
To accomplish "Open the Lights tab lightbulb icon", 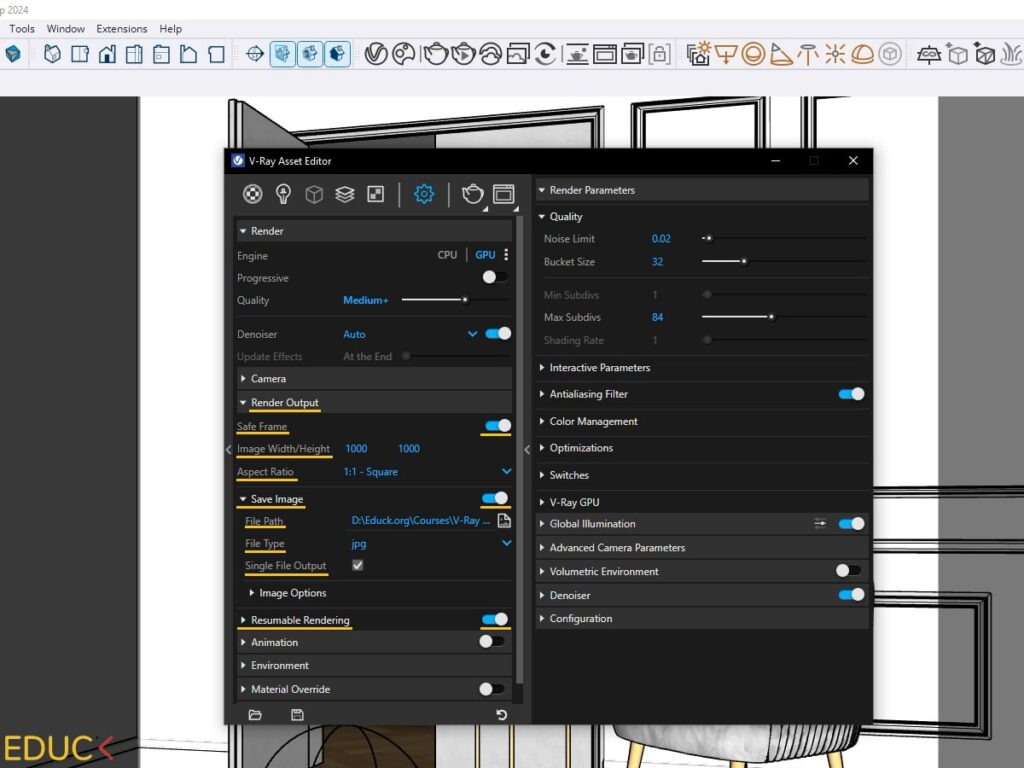I will coord(283,194).
